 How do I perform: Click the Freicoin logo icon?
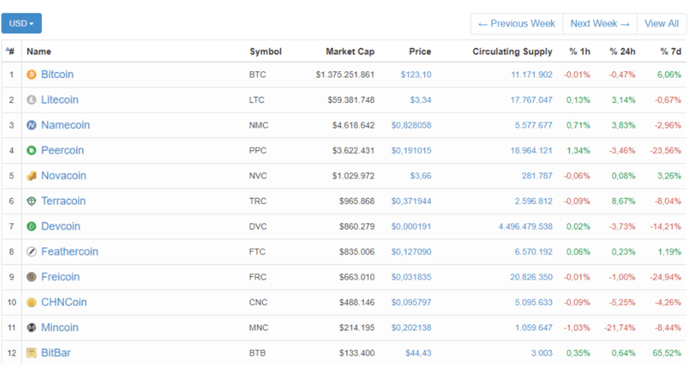(31, 277)
